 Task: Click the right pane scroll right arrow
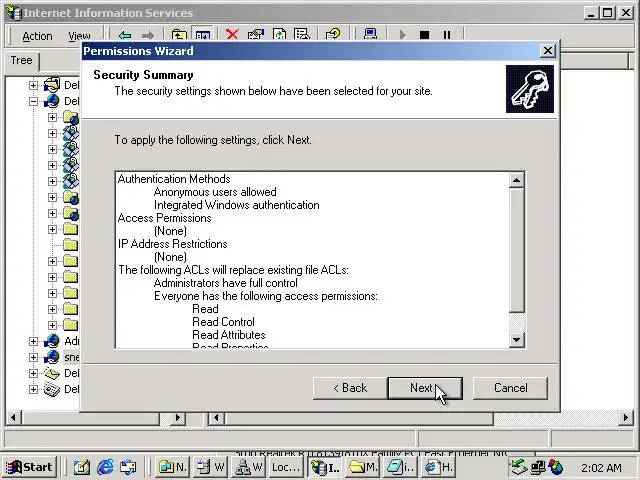click(x=625, y=418)
